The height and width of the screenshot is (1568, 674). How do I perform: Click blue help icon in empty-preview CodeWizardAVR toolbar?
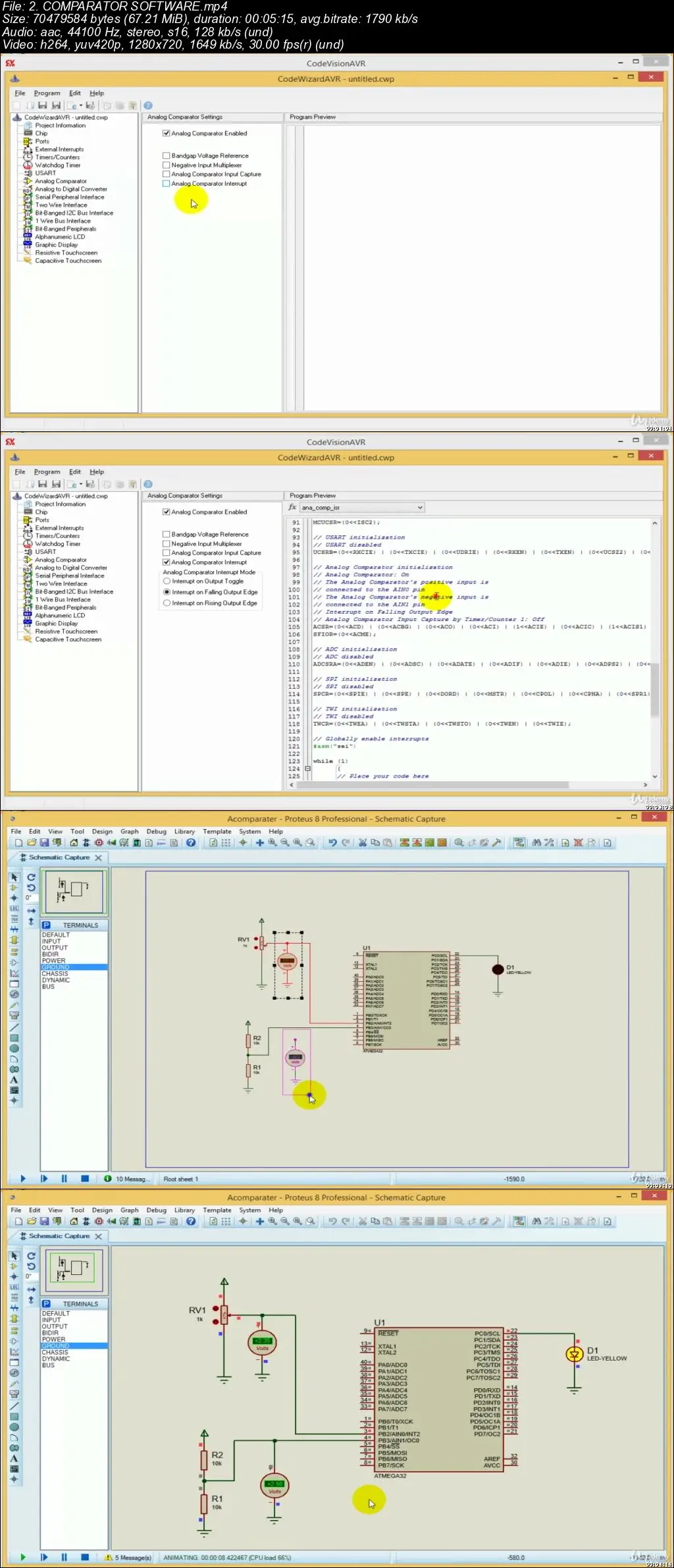pyautogui.click(x=148, y=105)
